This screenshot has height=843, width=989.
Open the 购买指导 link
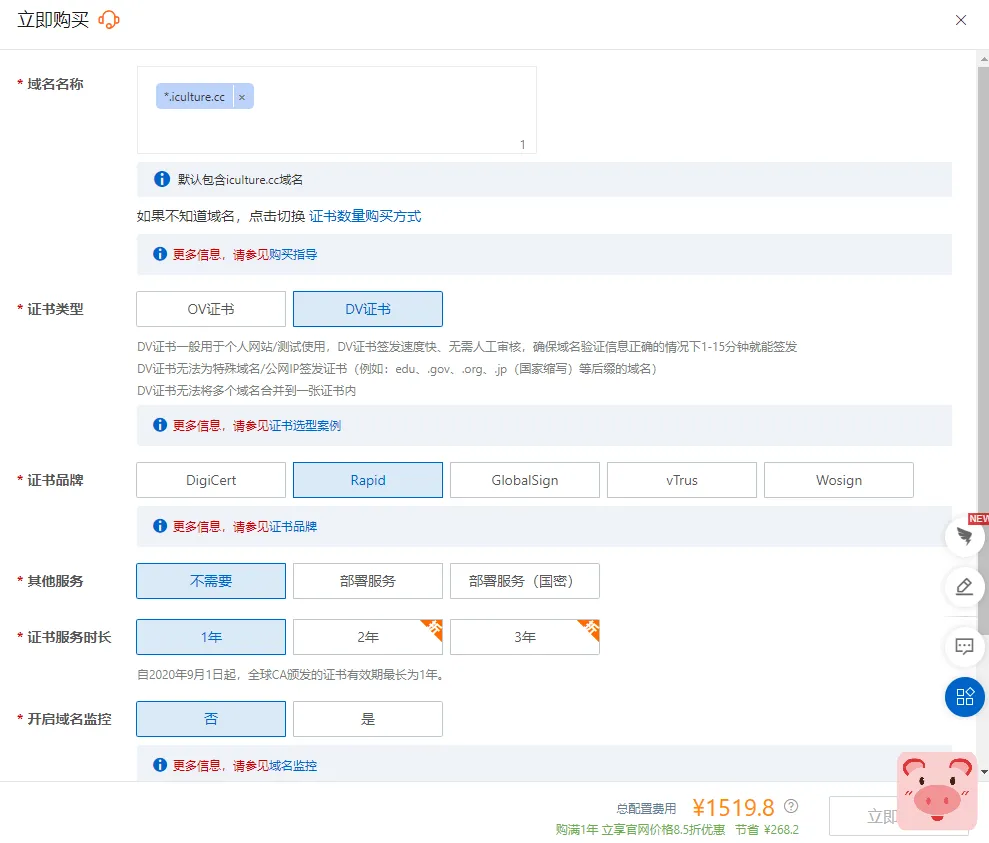[293, 254]
